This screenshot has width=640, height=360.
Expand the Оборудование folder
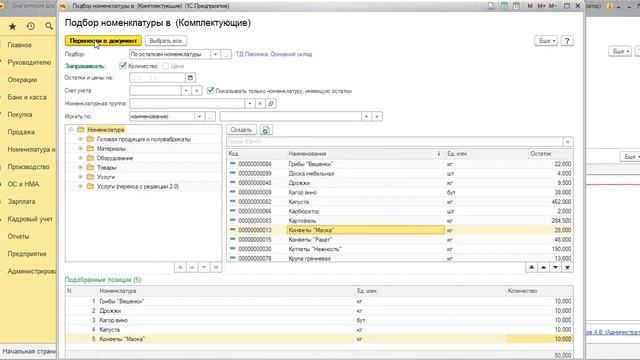pos(80,158)
